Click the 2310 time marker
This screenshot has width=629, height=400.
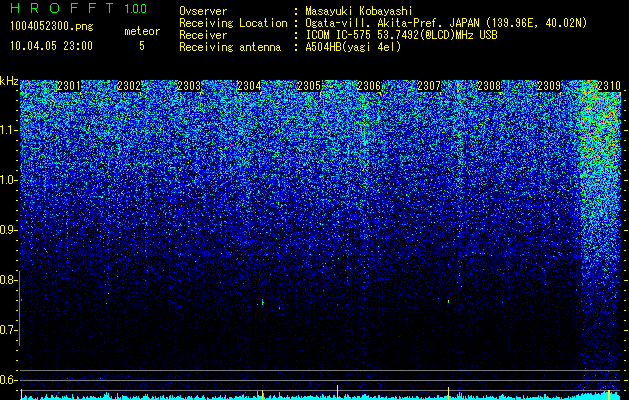[609, 86]
